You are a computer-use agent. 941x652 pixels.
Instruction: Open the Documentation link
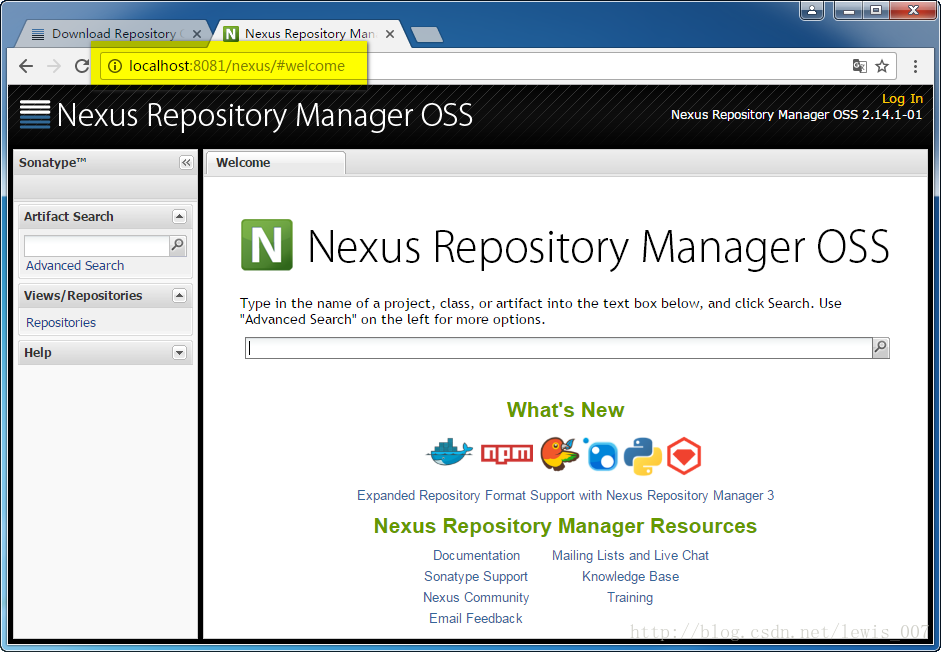[x=477, y=555]
